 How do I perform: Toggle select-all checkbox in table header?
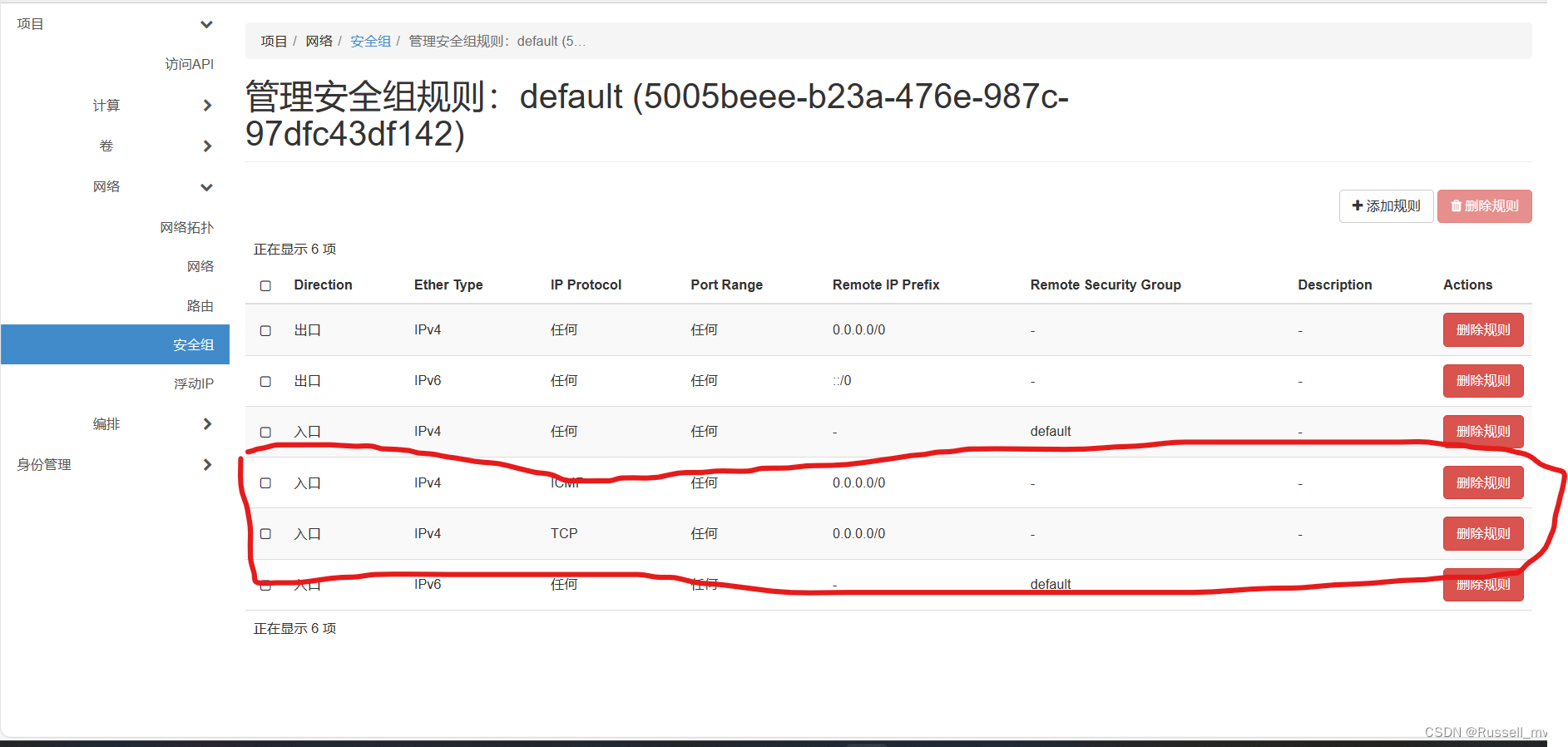[x=265, y=285]
